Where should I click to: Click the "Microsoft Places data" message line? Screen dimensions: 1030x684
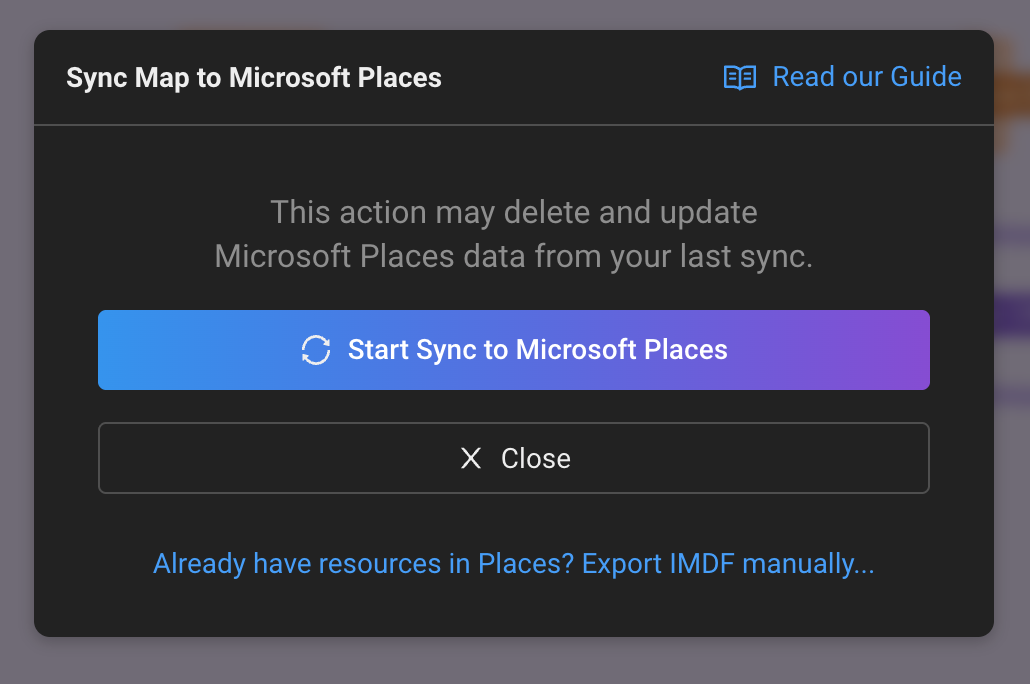(513, 257)
